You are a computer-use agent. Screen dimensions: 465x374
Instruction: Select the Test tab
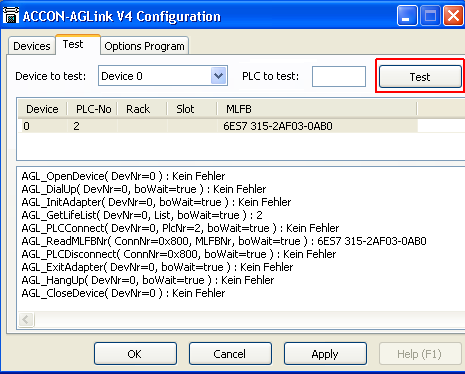click(x=78, y=44)
